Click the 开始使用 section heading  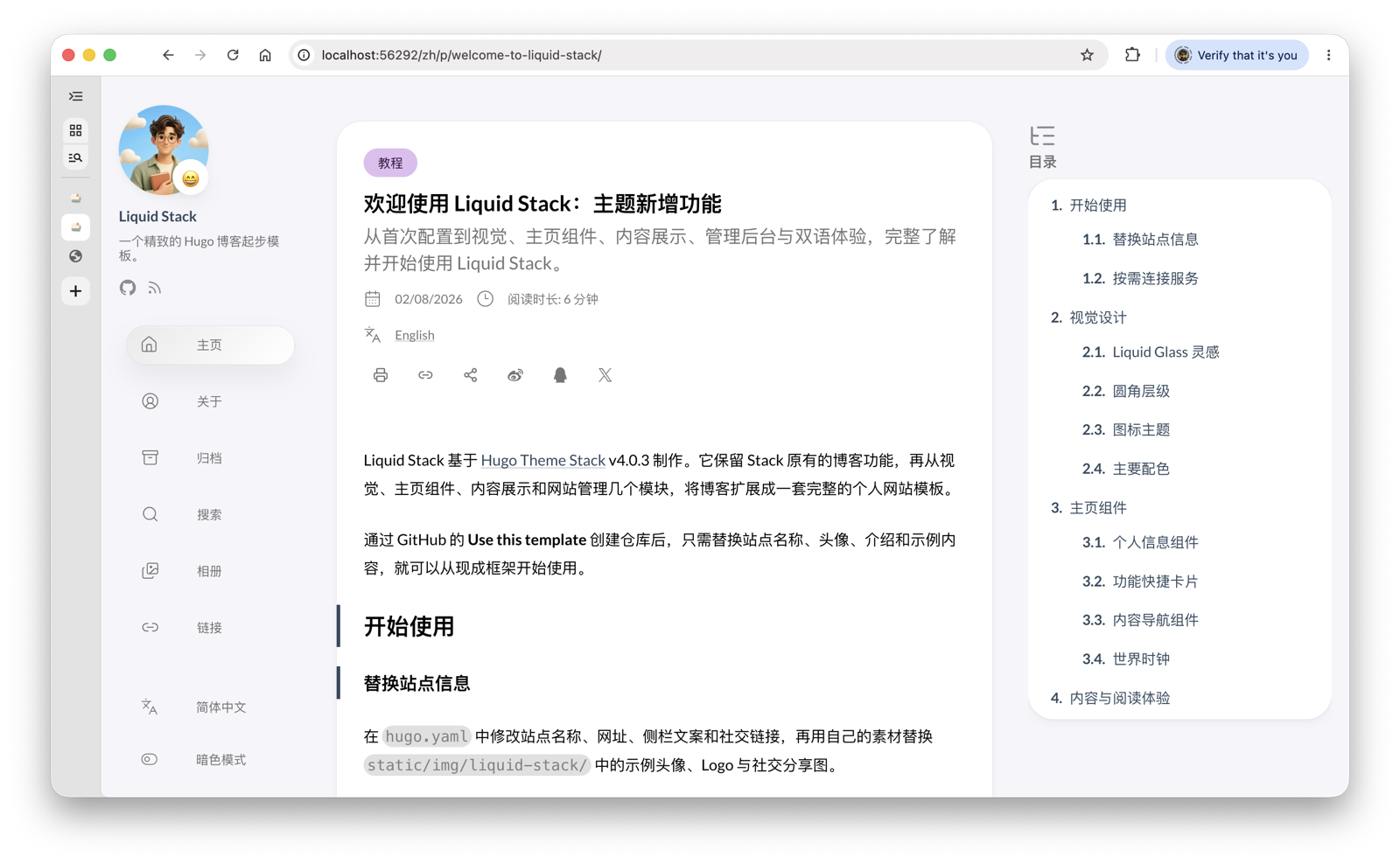tap(409, 626)
